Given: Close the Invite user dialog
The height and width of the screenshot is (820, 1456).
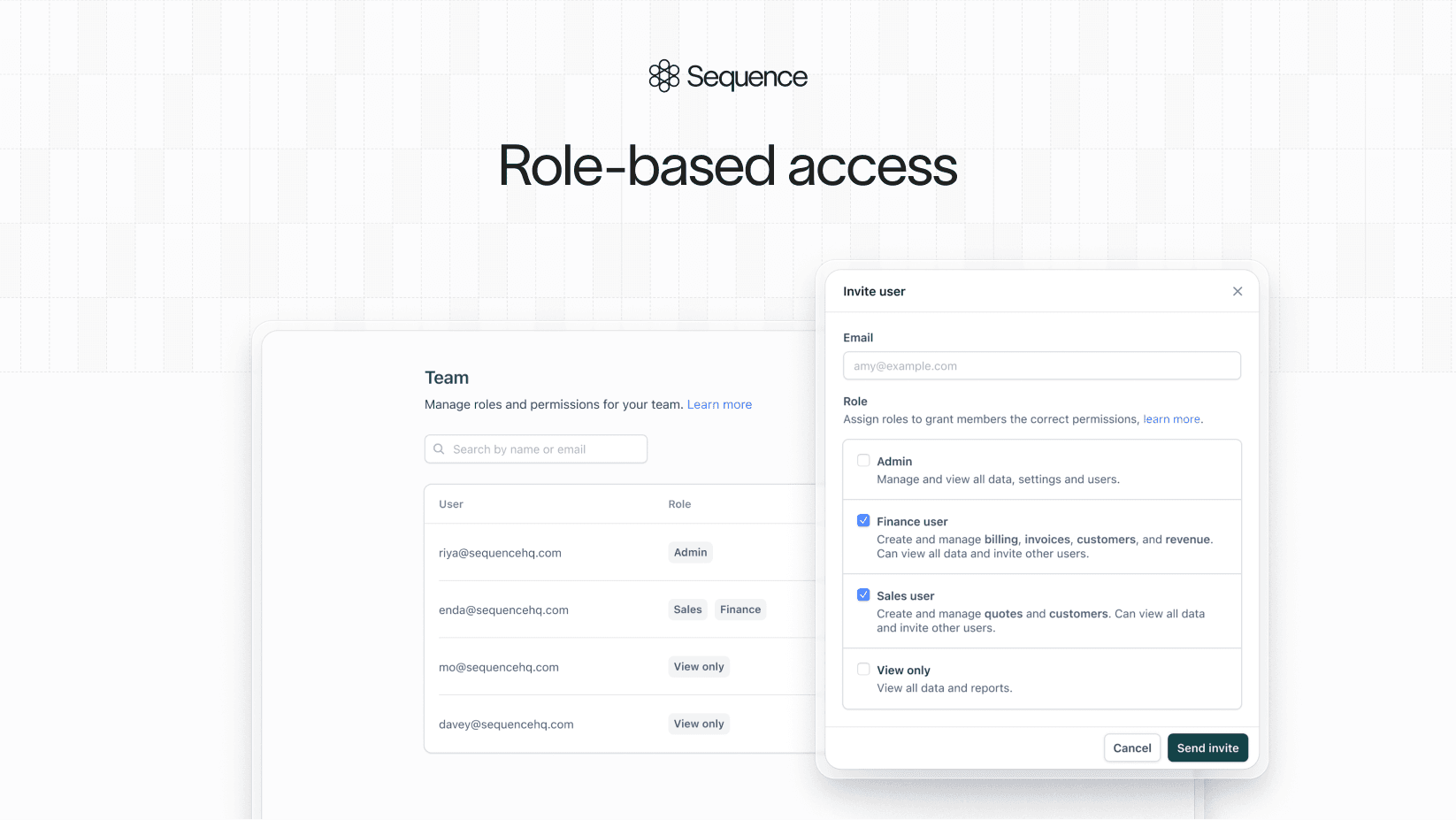Looking at the screenshot, I should tap(1237, 291).
